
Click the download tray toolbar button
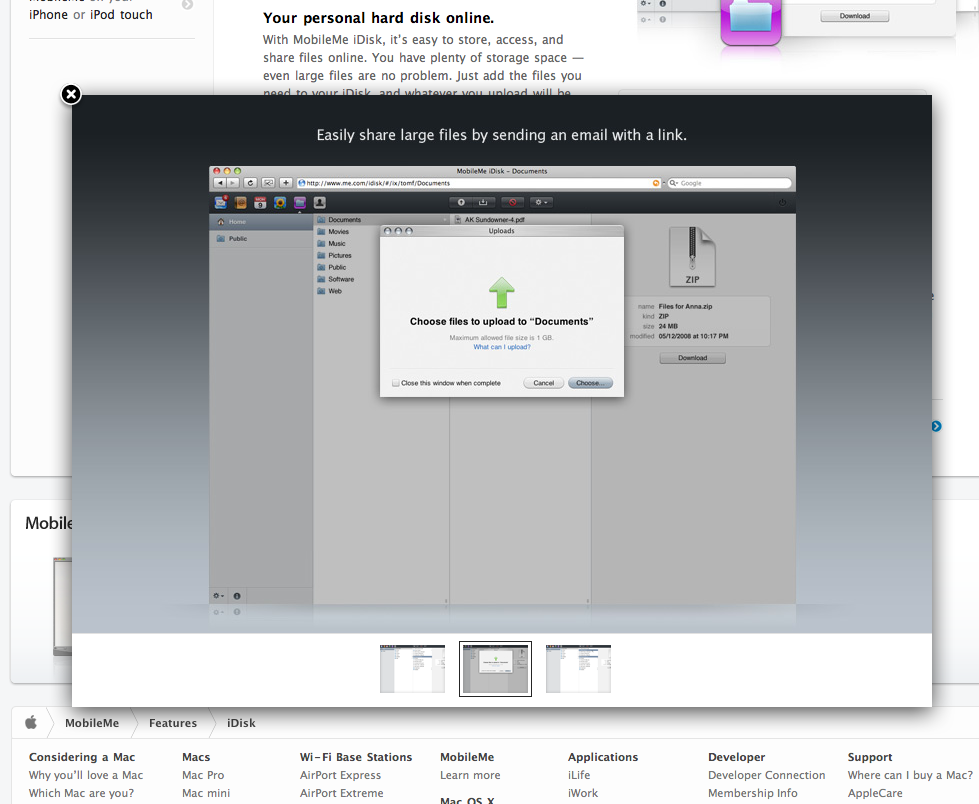click(x=483, y=202)
